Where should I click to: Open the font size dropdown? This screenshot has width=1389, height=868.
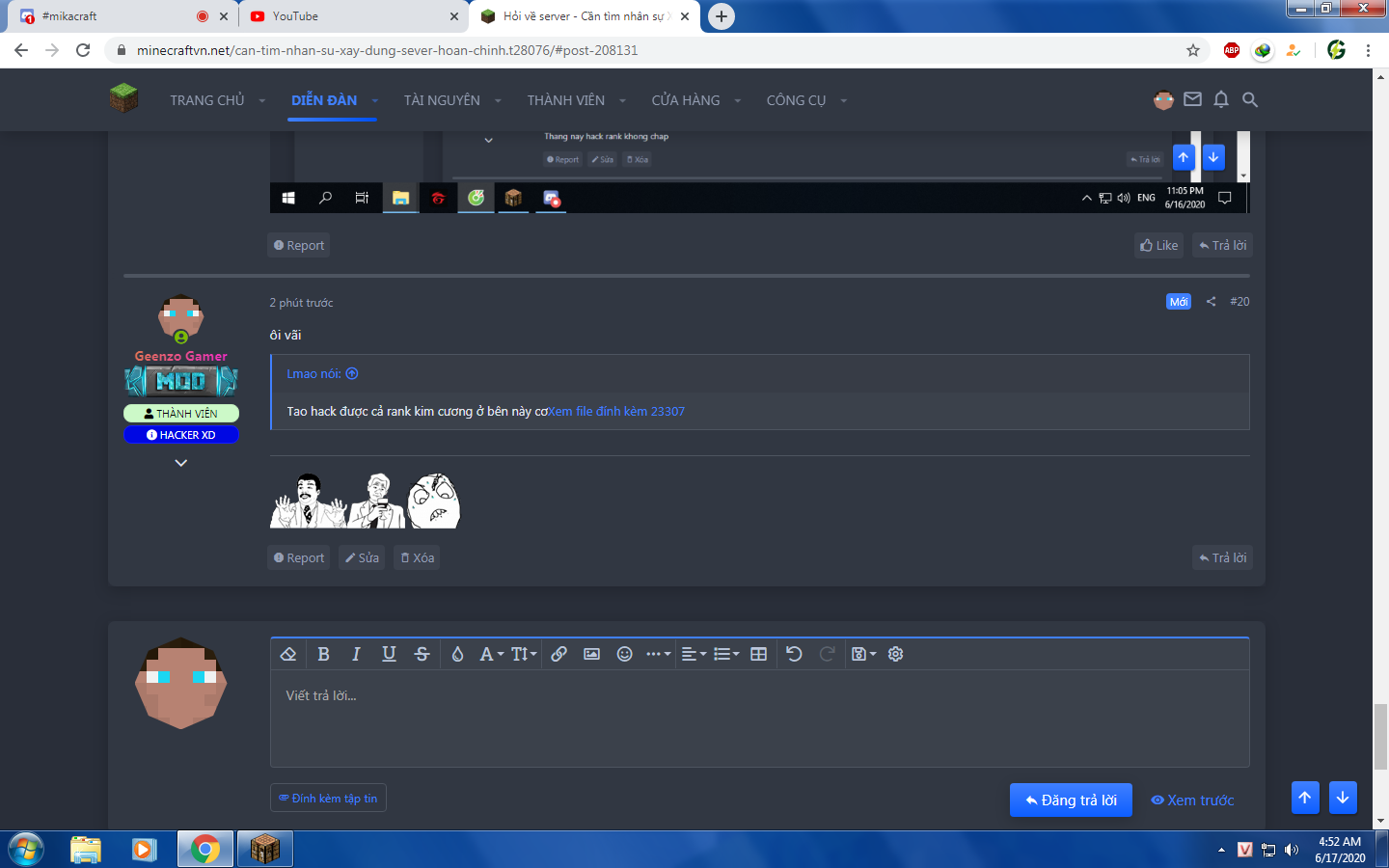click(524, 654)
